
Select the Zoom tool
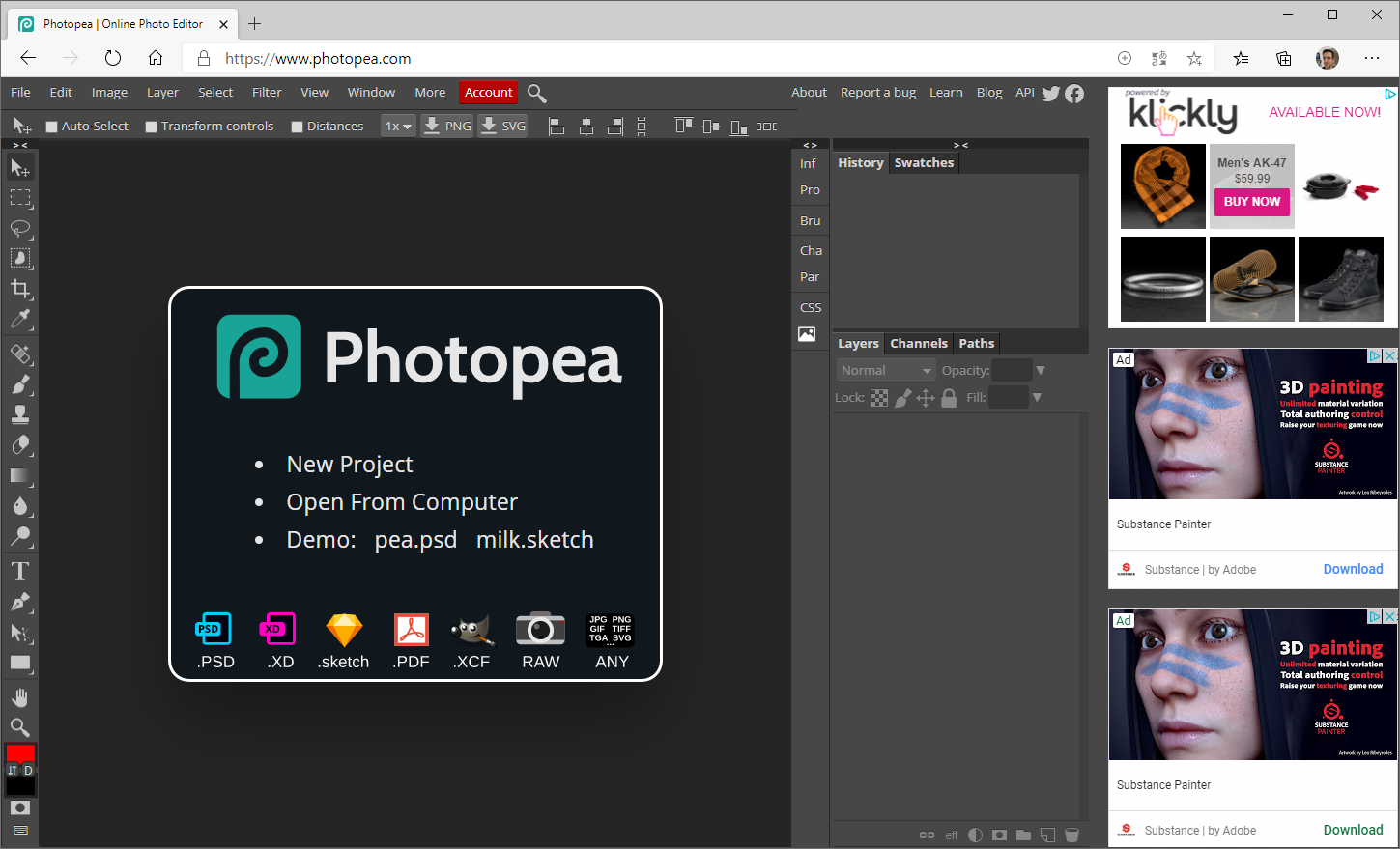click(x=20, y=727)
